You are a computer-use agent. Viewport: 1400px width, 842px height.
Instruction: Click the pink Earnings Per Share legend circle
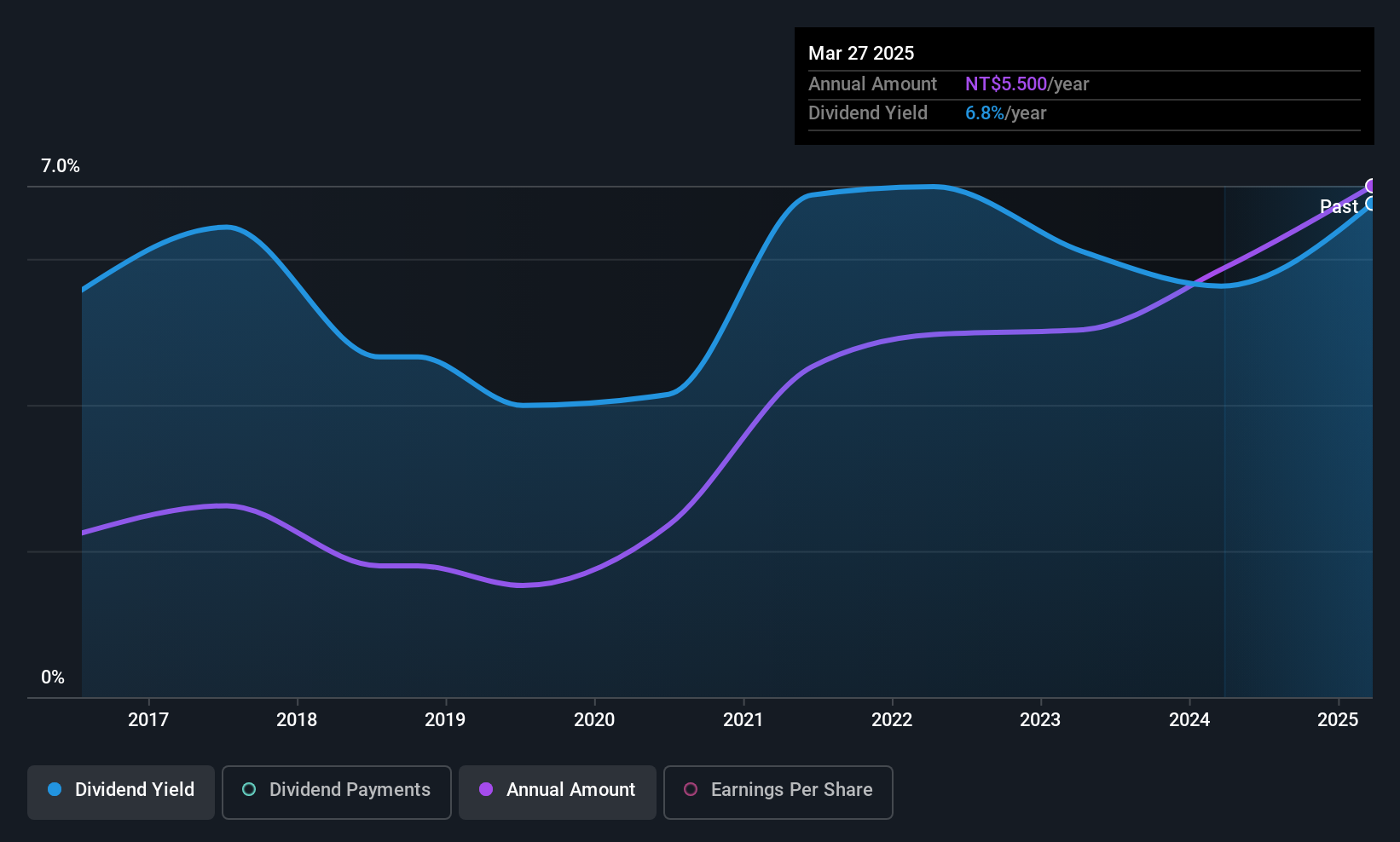click(x=691, y=789)
